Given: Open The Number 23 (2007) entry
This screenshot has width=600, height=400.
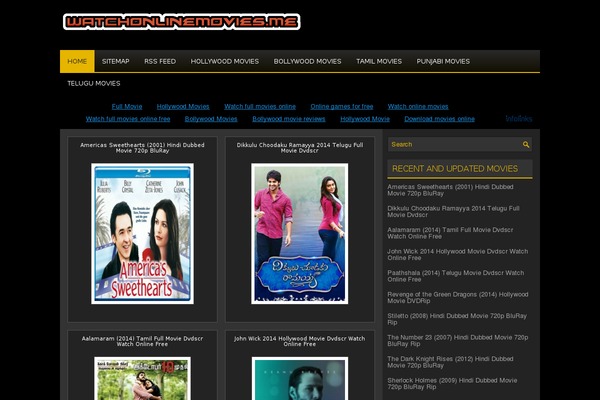Looking at the screenshot, I should pos(458,340).
